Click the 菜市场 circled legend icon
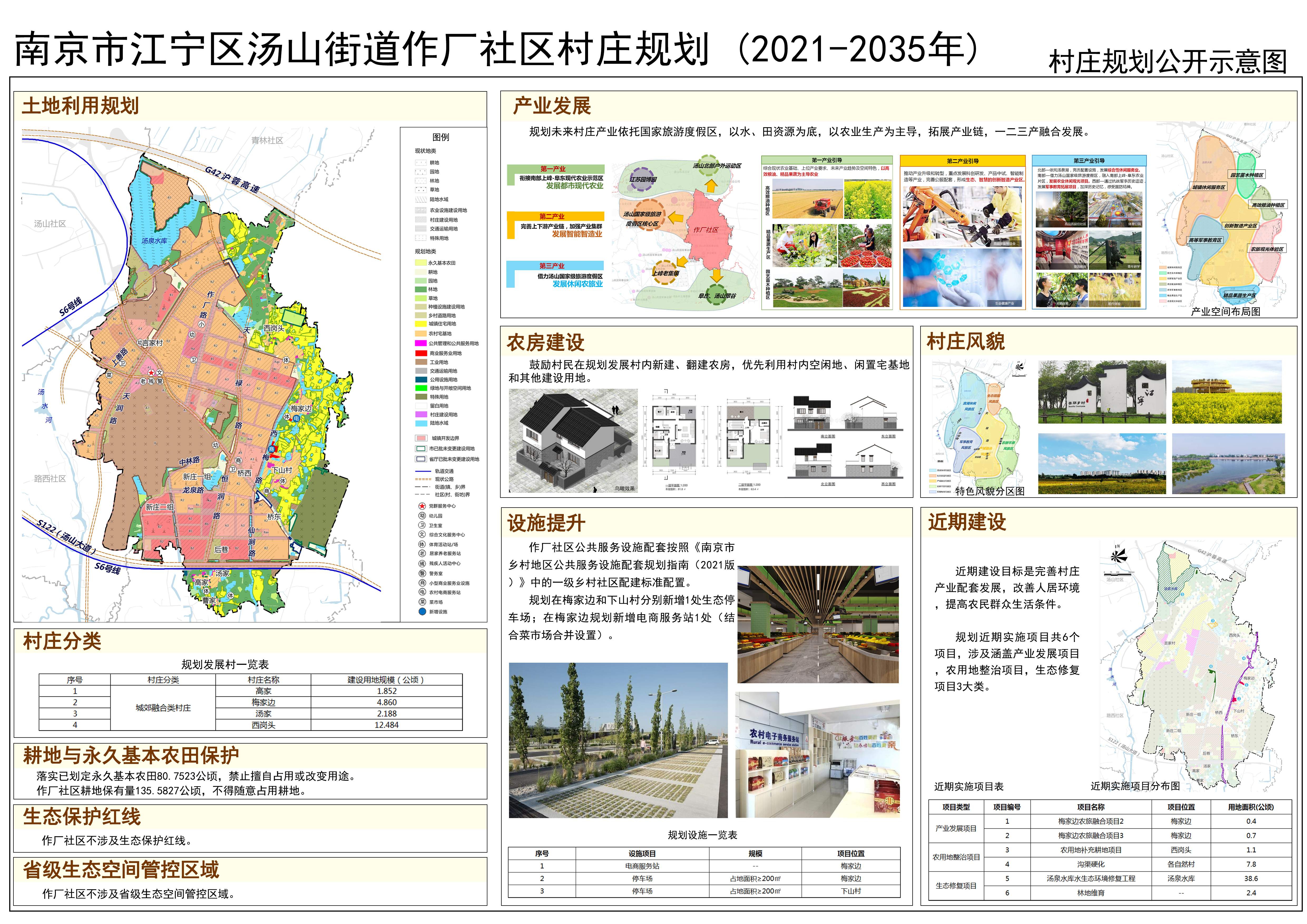Screen dimensions: 1307x924 [422, 602]
